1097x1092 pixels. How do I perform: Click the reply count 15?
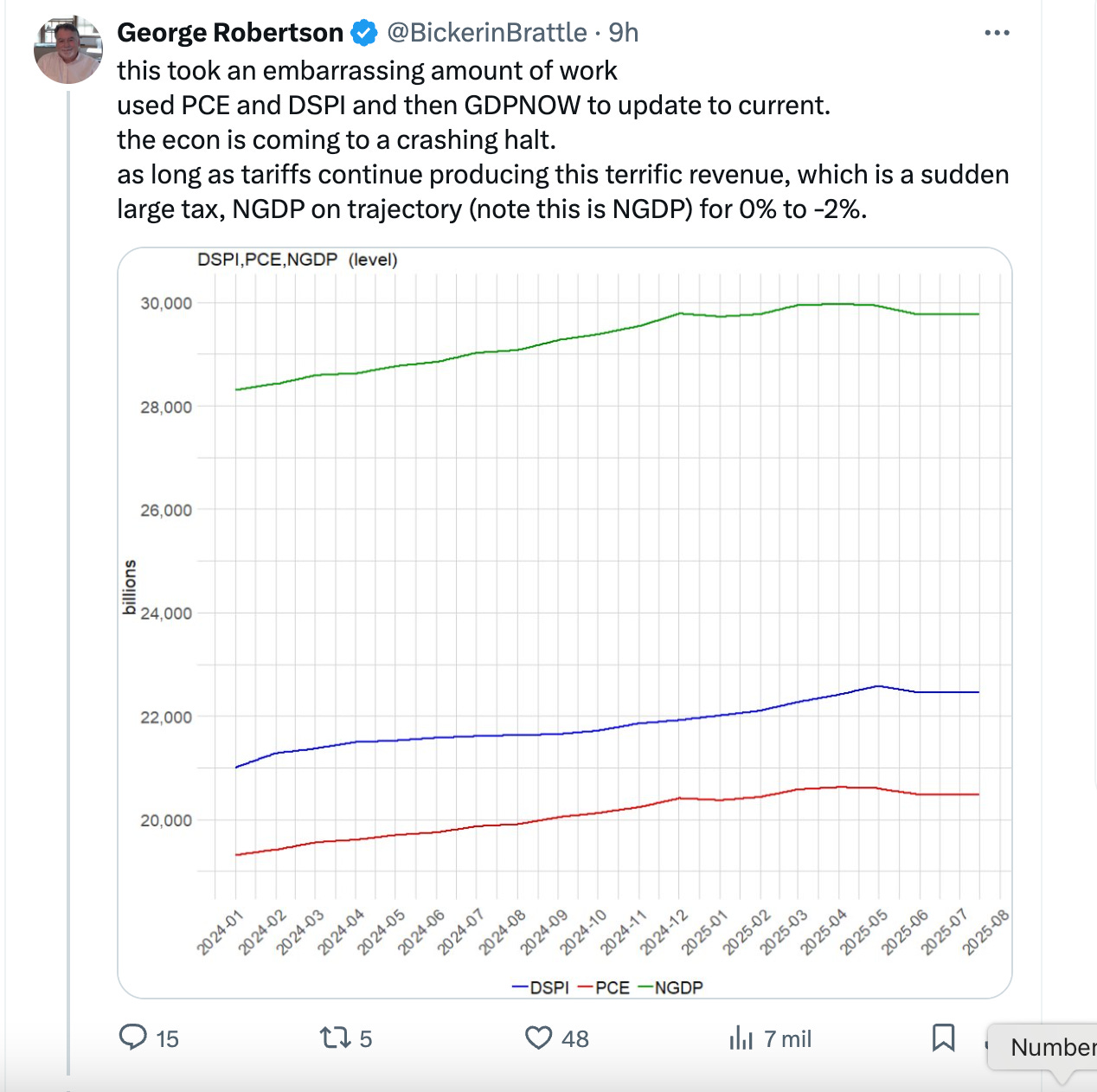point(167,1038)
